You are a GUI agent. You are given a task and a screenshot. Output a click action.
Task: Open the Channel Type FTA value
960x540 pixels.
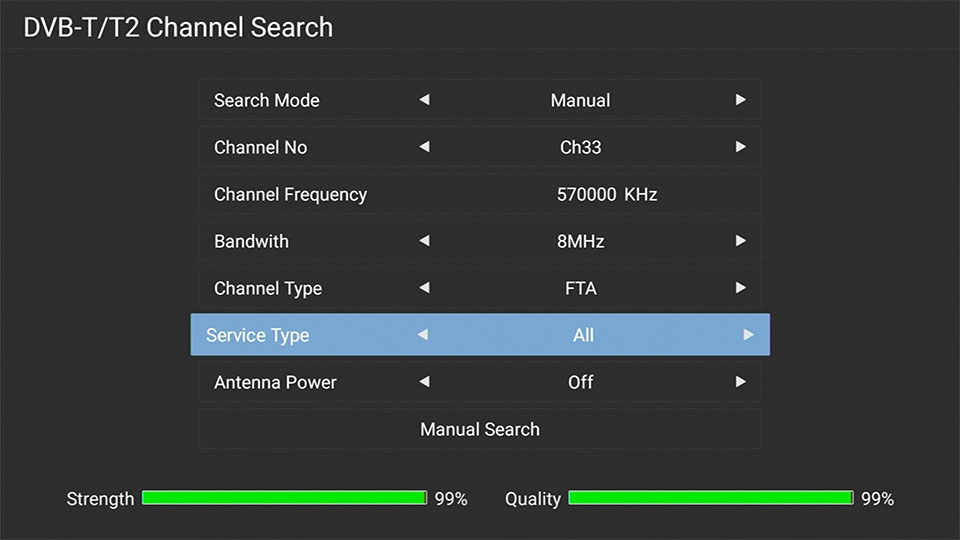pyautogui.click(x=580, y=288)
